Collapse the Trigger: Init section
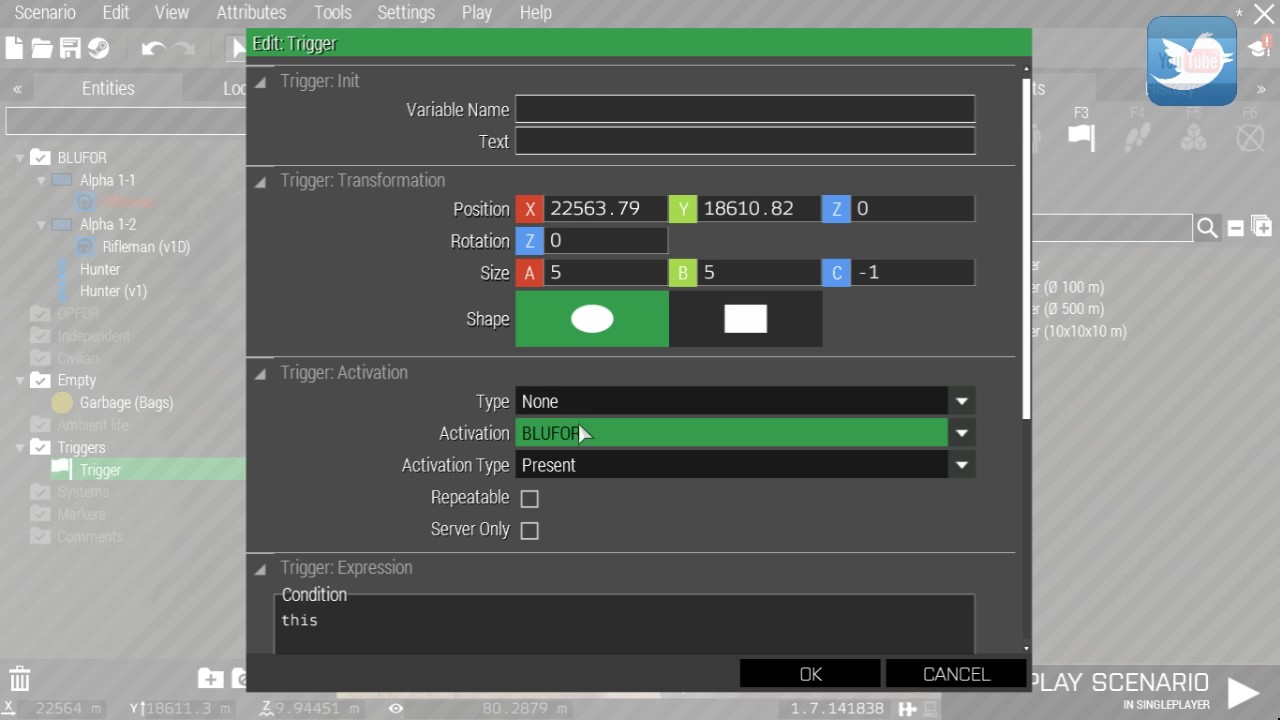Screen dimensions: 1280x720 [x=260, y=82]
